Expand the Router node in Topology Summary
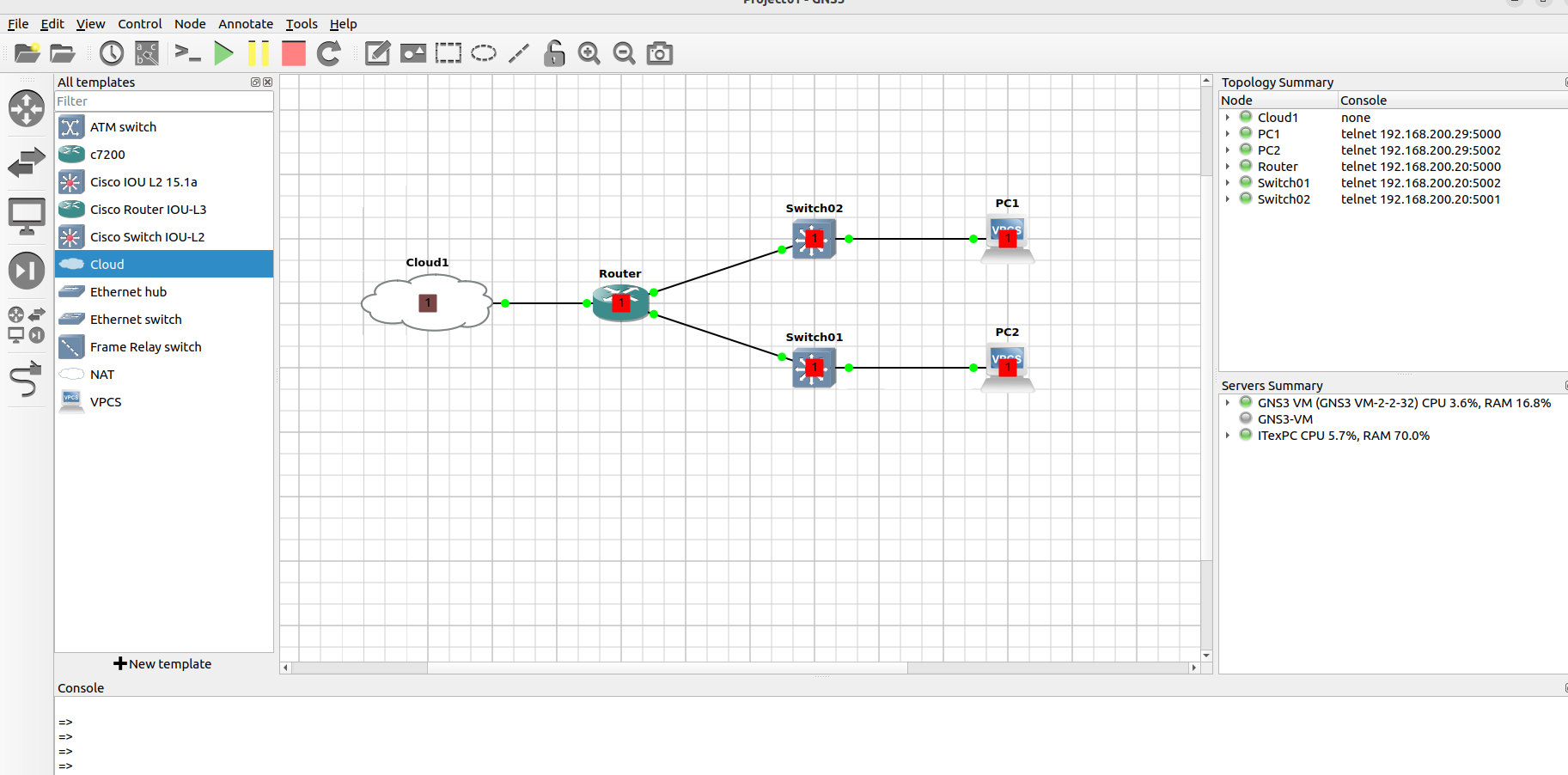This screenshot has height=775, width=1568. [x=1228, y=167]
